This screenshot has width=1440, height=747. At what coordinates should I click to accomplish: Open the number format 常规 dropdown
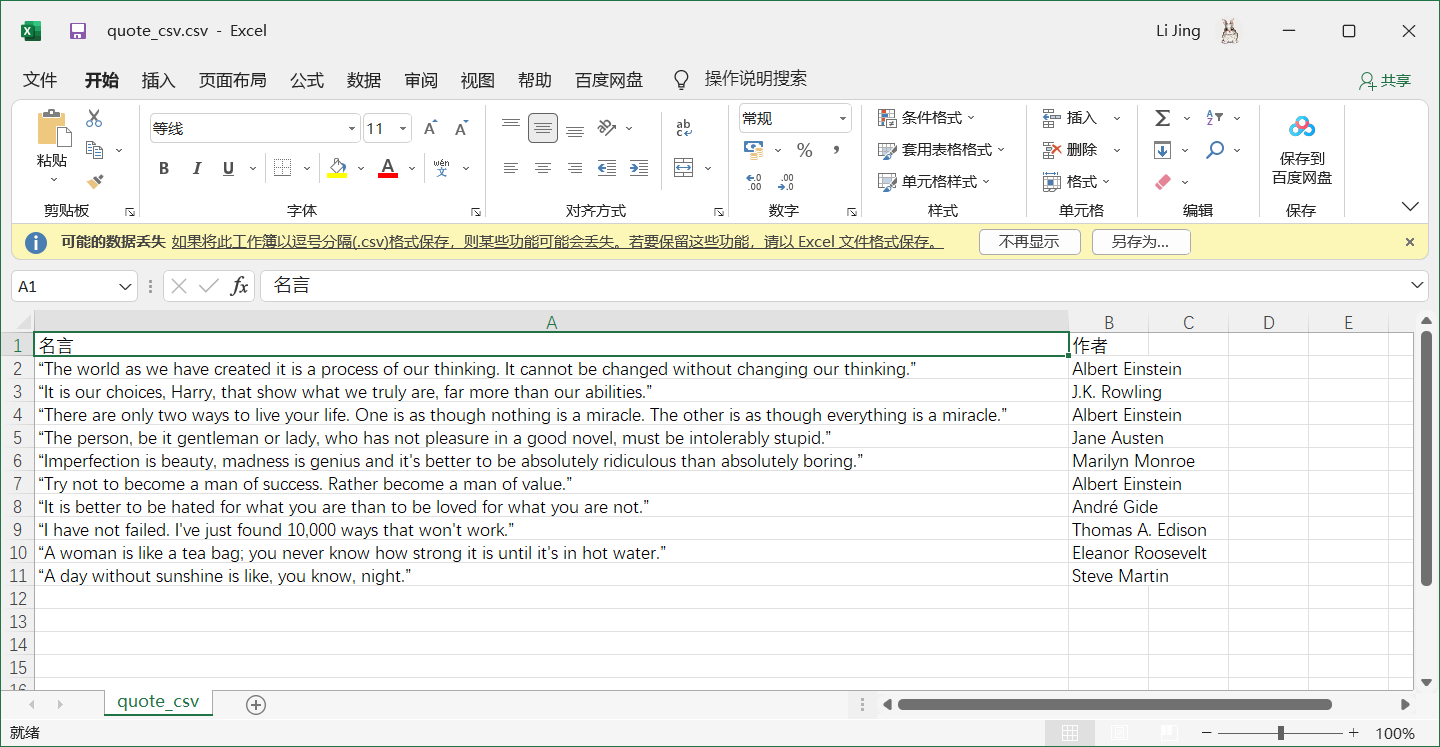[x=843, y=118]
